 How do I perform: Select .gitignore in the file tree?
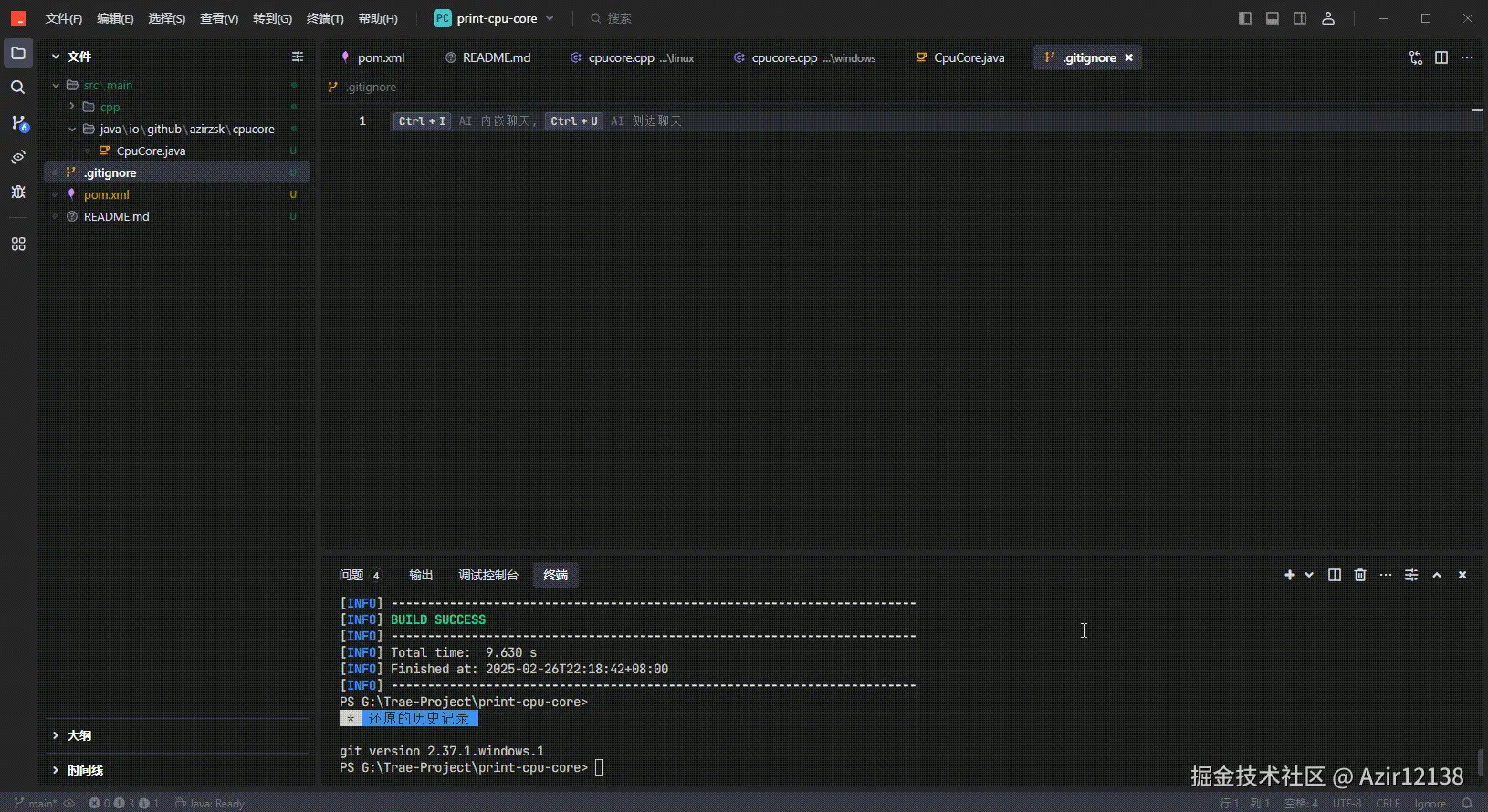coord(177,172)
